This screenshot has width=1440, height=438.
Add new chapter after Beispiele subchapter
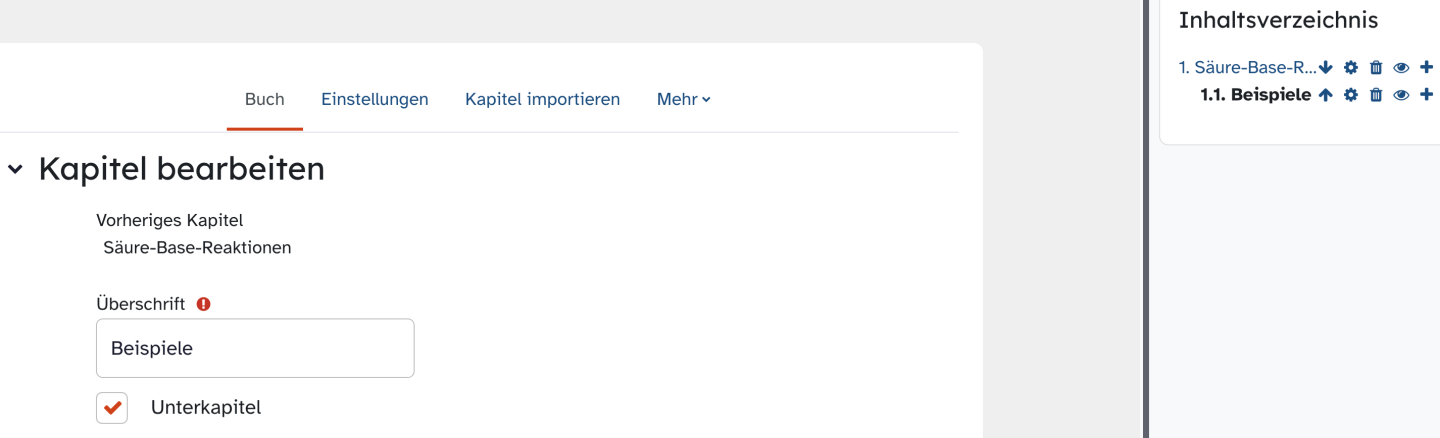coord(1427,95)
